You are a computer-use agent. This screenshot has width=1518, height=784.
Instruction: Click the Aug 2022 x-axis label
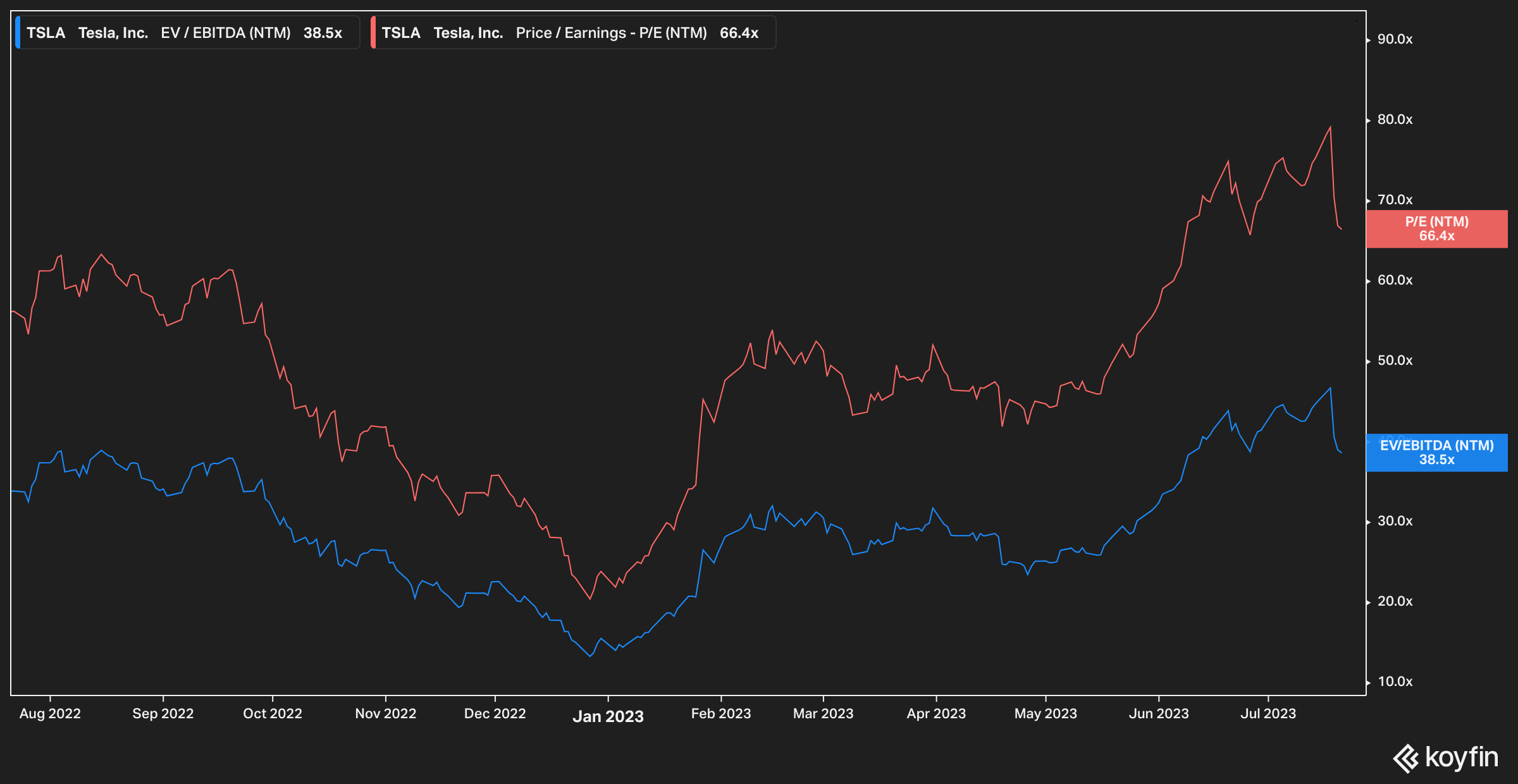tap(50, 714)
